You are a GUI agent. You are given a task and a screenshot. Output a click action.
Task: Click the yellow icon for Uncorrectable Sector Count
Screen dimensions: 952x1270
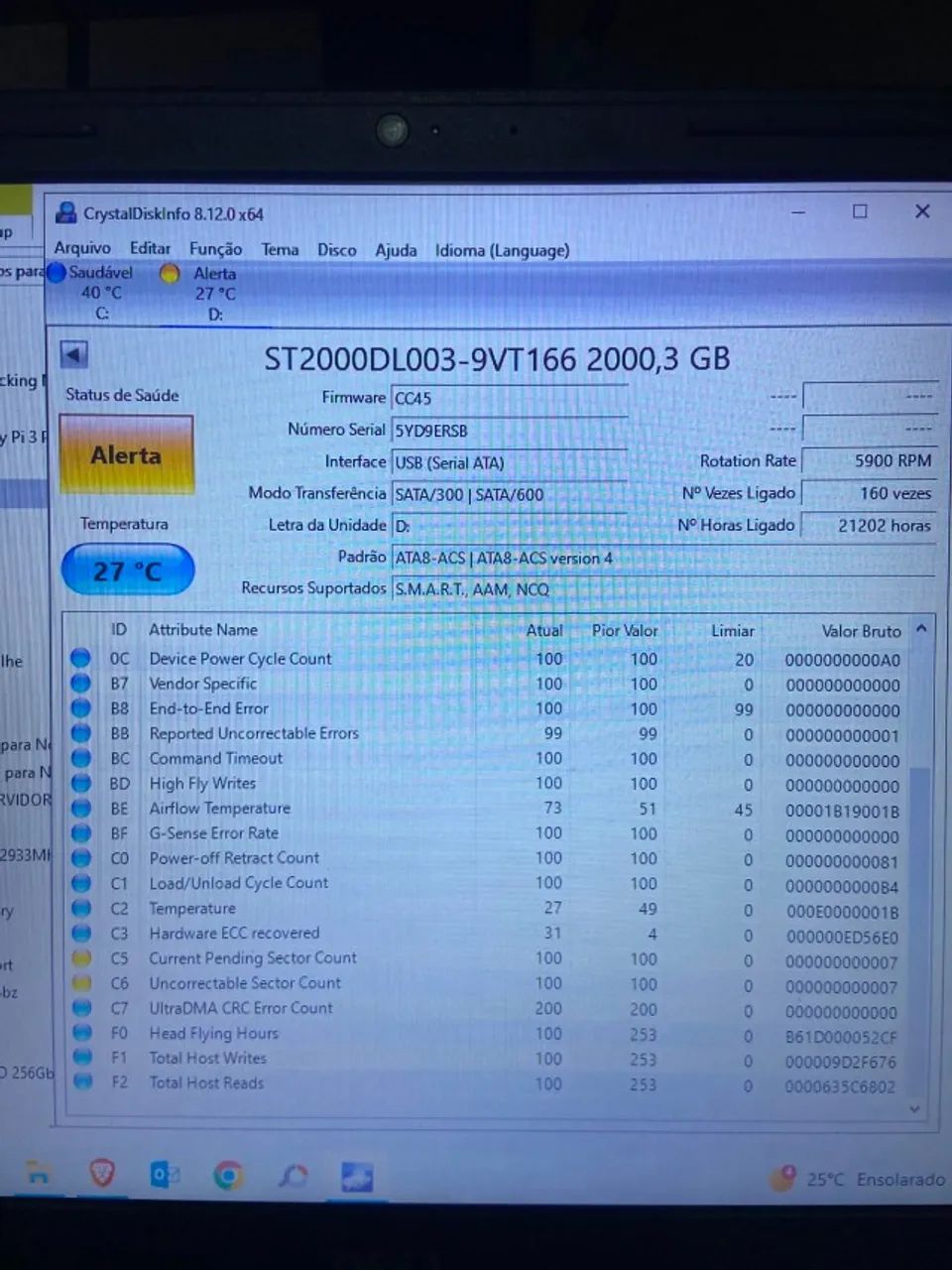[81, 982]
